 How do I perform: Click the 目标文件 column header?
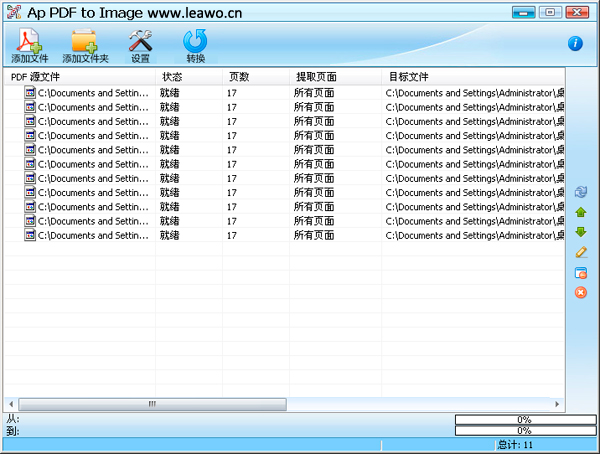point(473,77)
